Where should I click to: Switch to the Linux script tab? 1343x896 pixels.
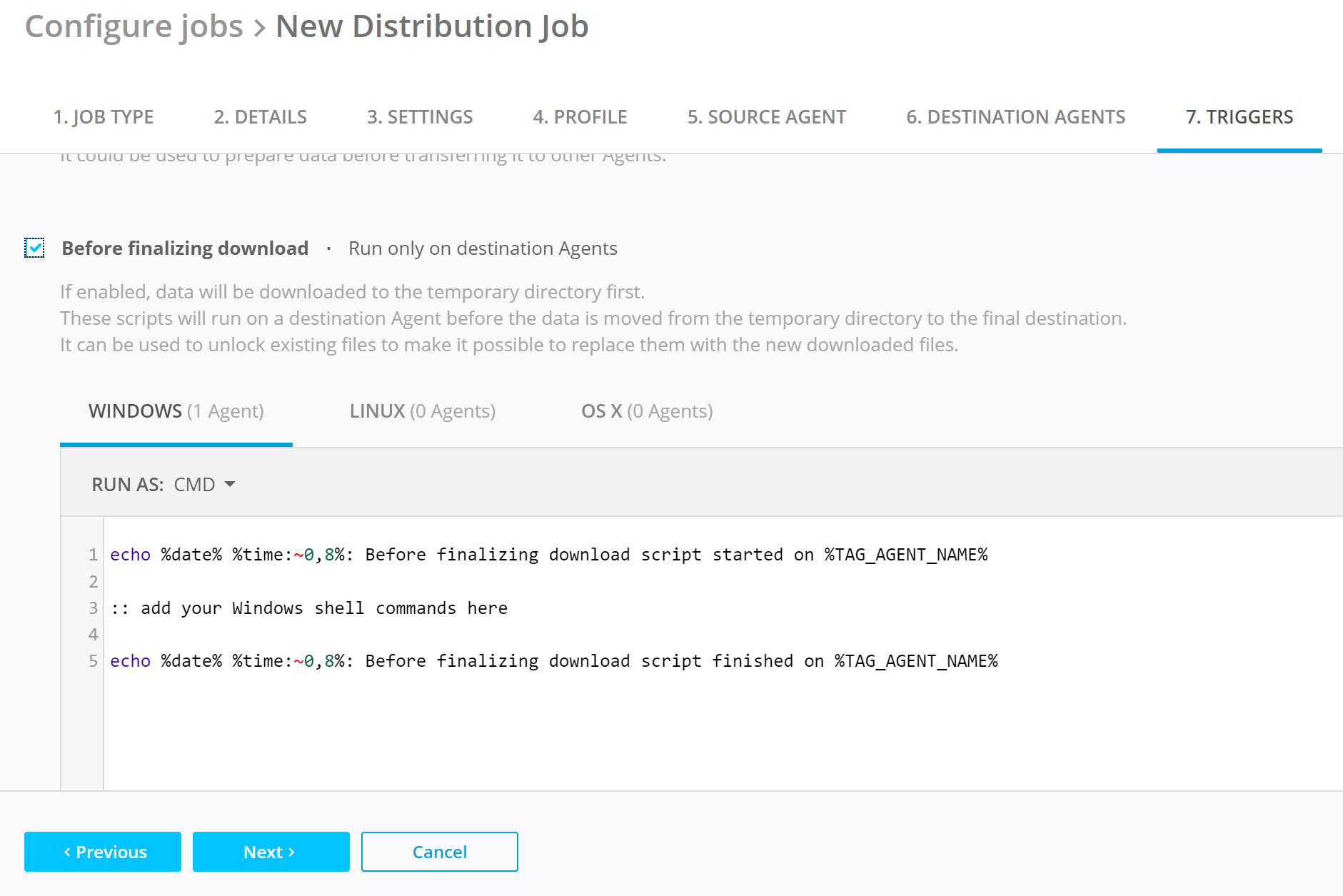pyautogui.click(x=422, y=411)
